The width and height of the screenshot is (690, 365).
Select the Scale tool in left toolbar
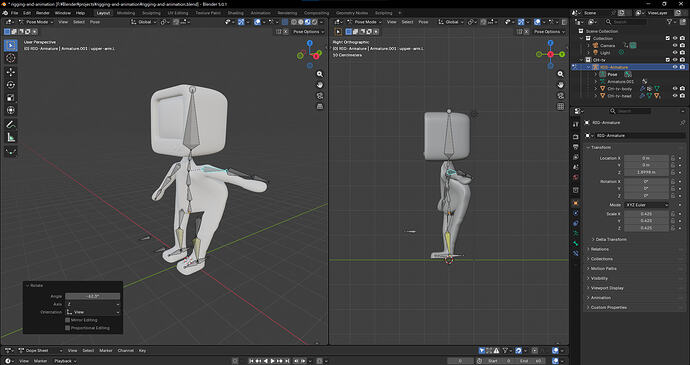(x=11, y=98)
